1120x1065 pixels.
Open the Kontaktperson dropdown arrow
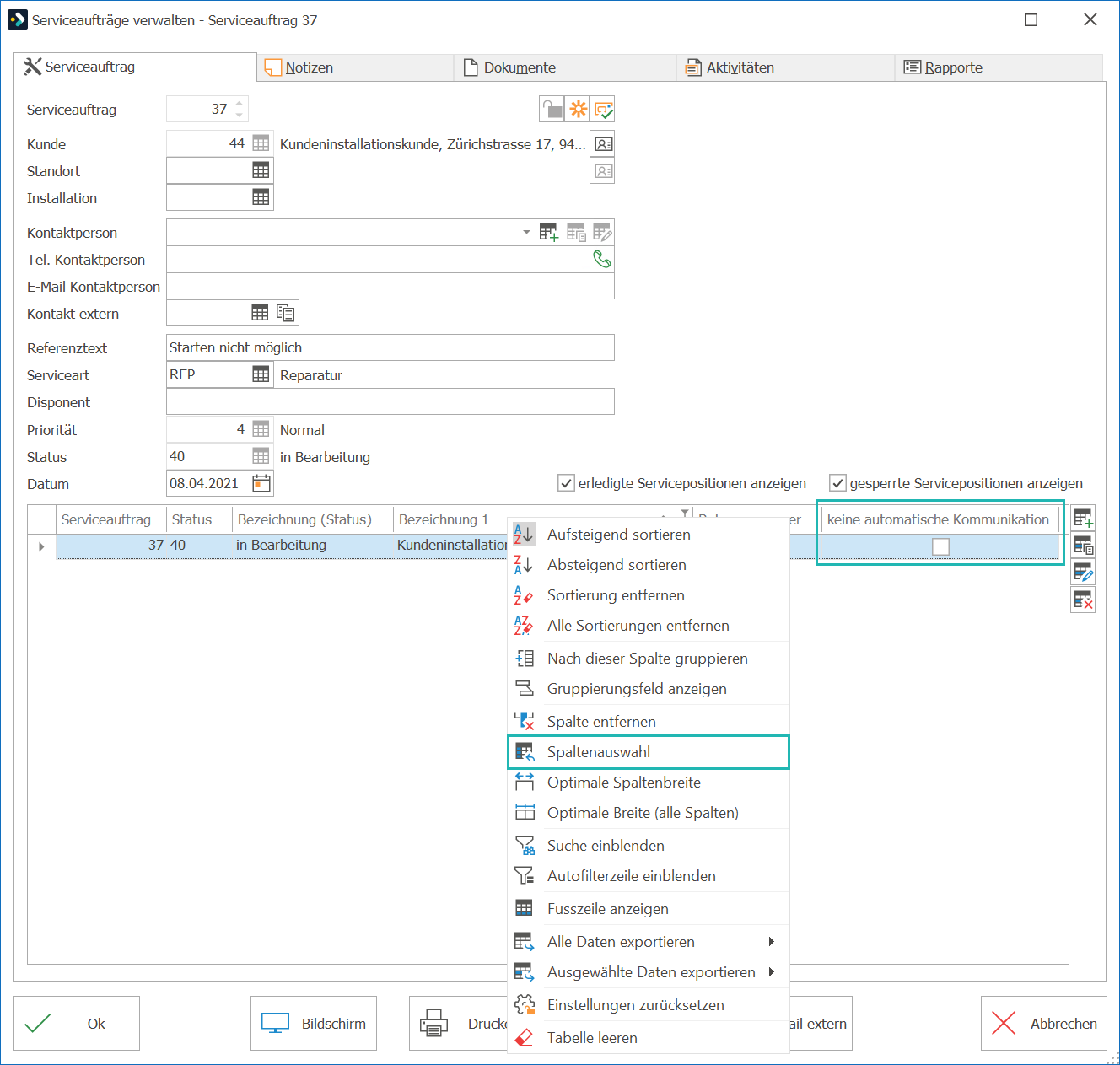click(x=526, y=232)
